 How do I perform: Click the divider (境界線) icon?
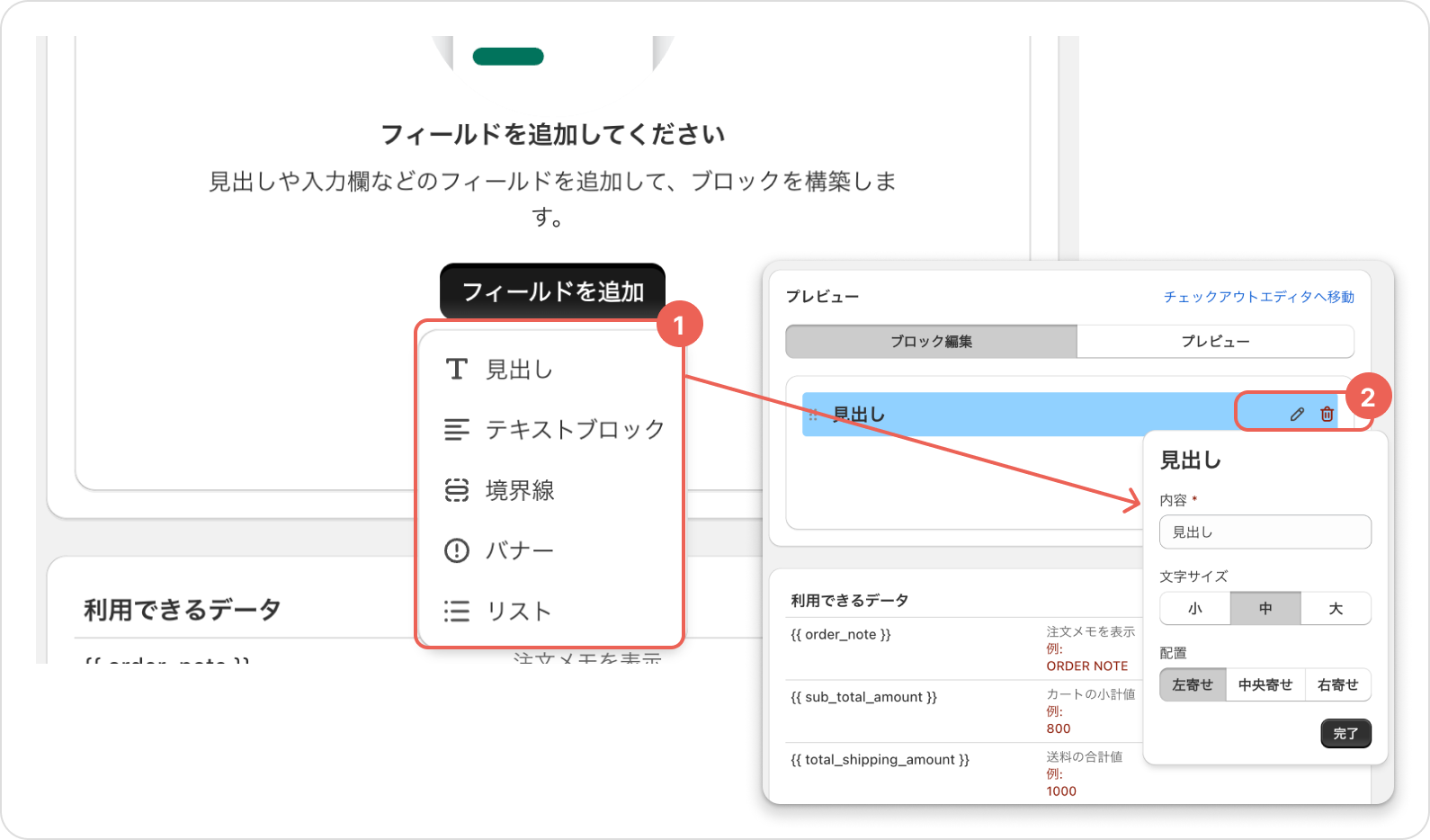457,490
